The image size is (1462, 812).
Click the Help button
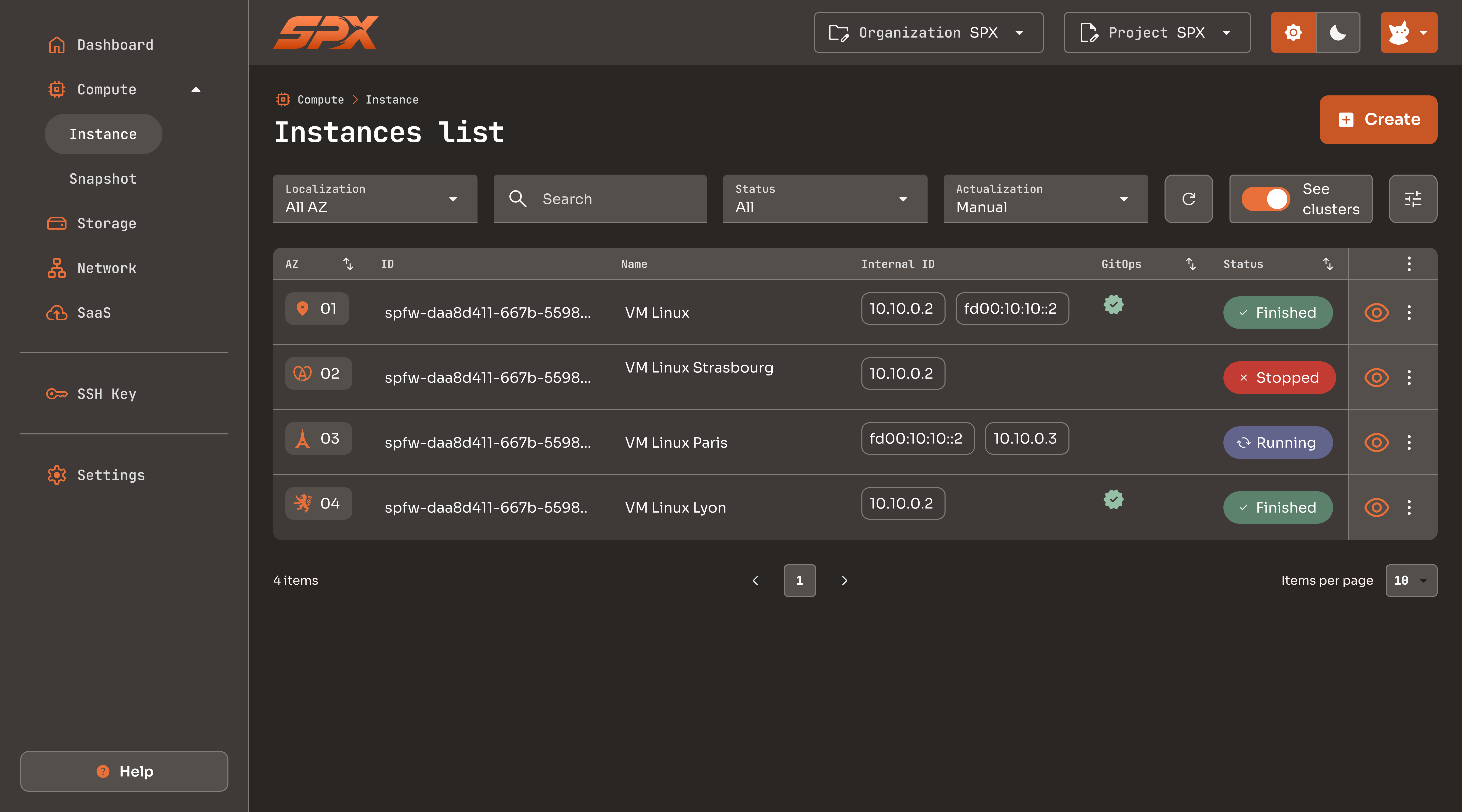124,771
